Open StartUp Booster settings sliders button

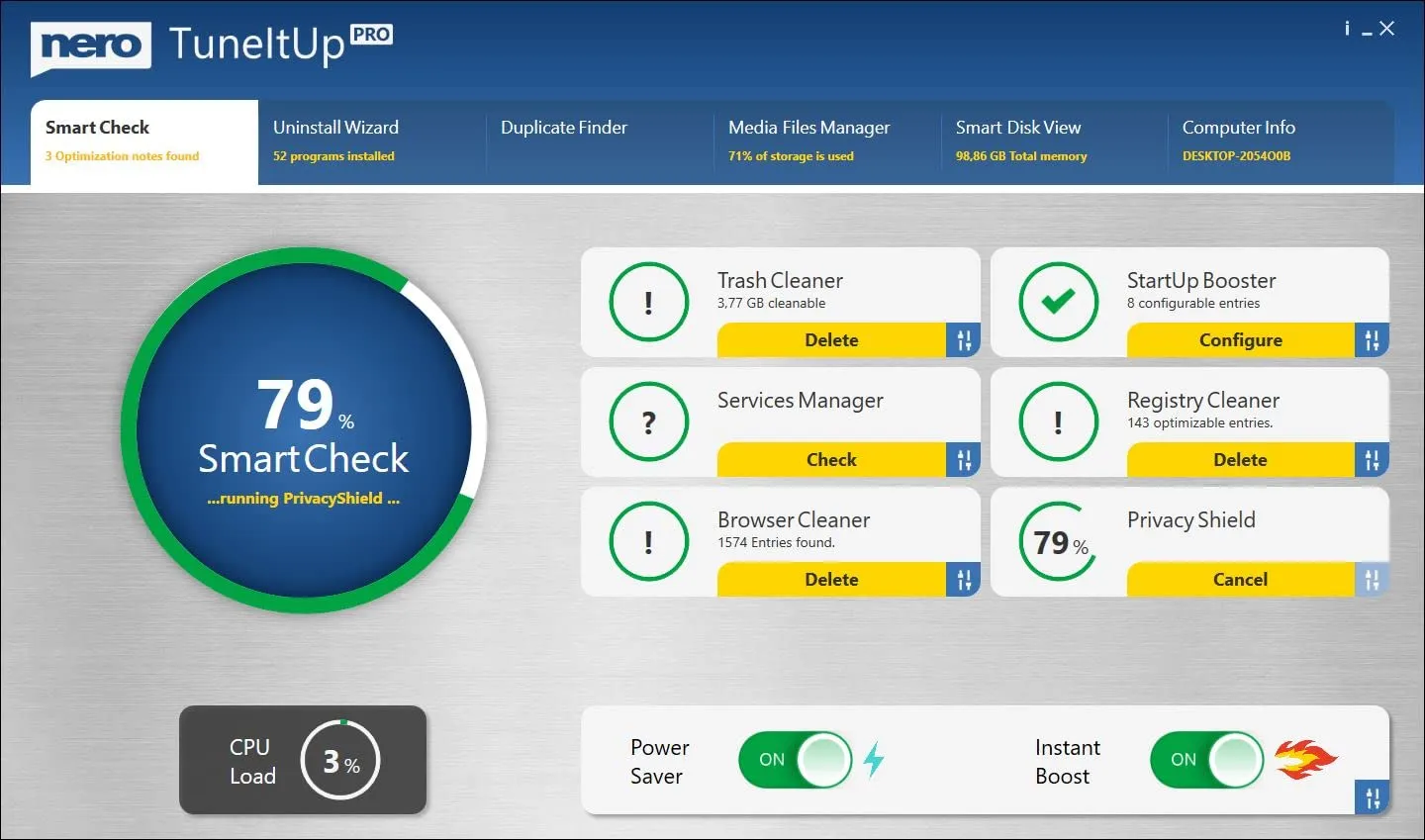pyautogui.click(x=1372, y=340)
